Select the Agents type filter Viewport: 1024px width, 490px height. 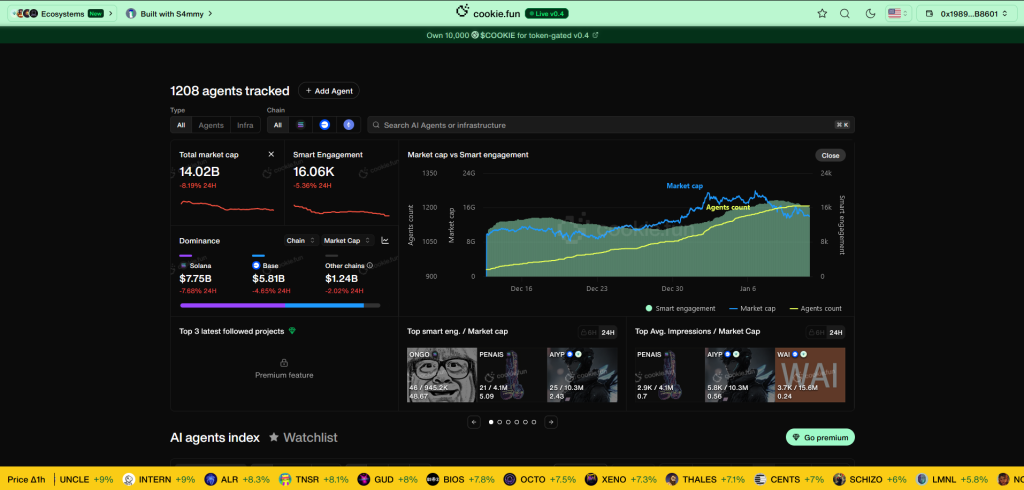[211, 125]
